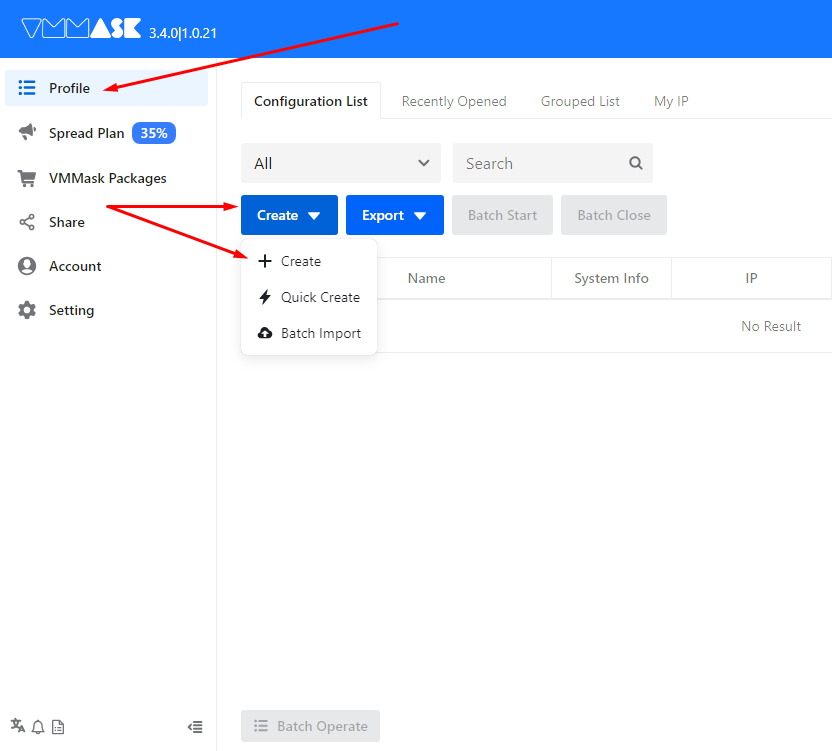This screenshot has height=751, width=832.
Task: Open VMMask Packages page
Action: pos(106,178)
